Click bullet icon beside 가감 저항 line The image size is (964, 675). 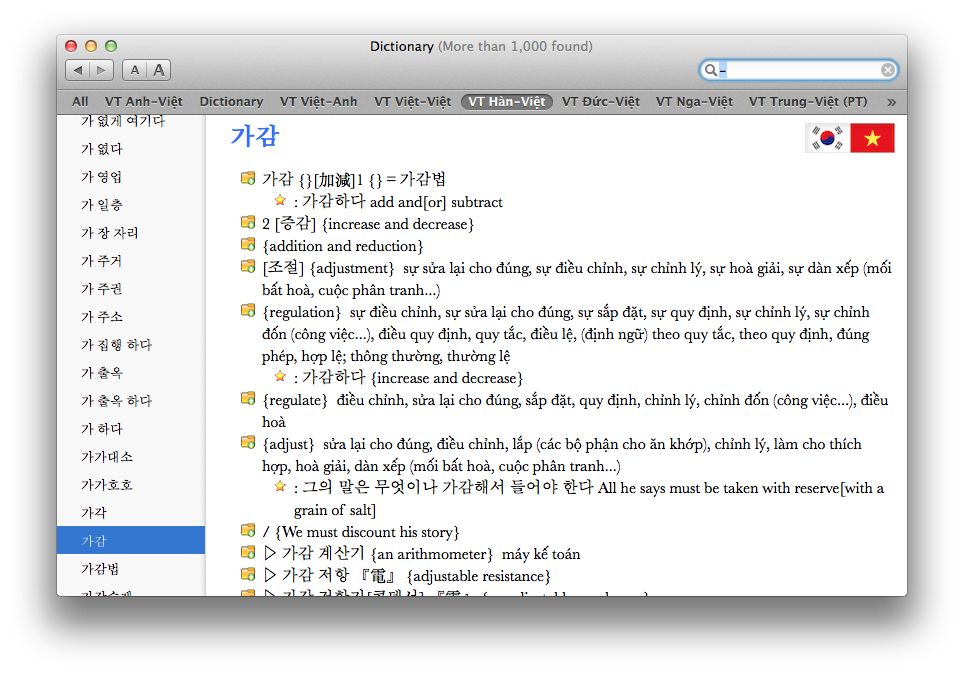248,574
